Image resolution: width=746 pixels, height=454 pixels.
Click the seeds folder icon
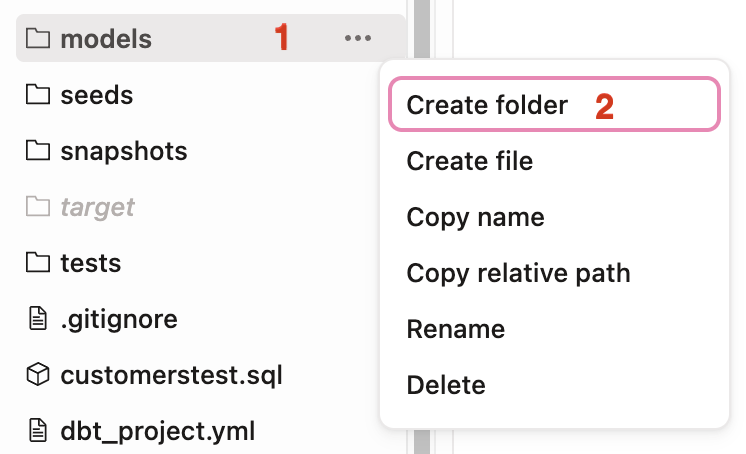[37, 95]
